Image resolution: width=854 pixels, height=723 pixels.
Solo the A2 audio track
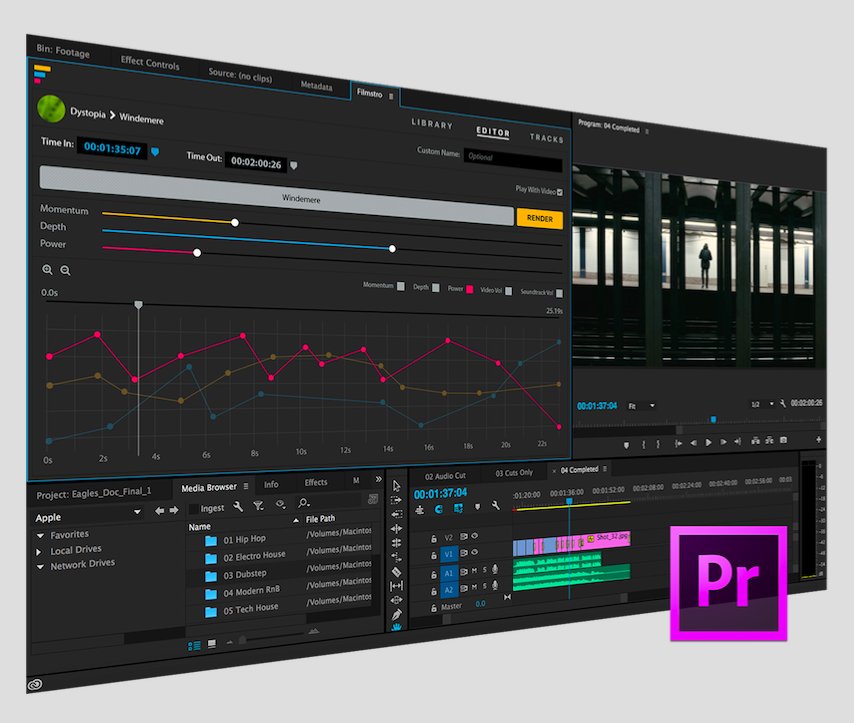coord(484,586)
